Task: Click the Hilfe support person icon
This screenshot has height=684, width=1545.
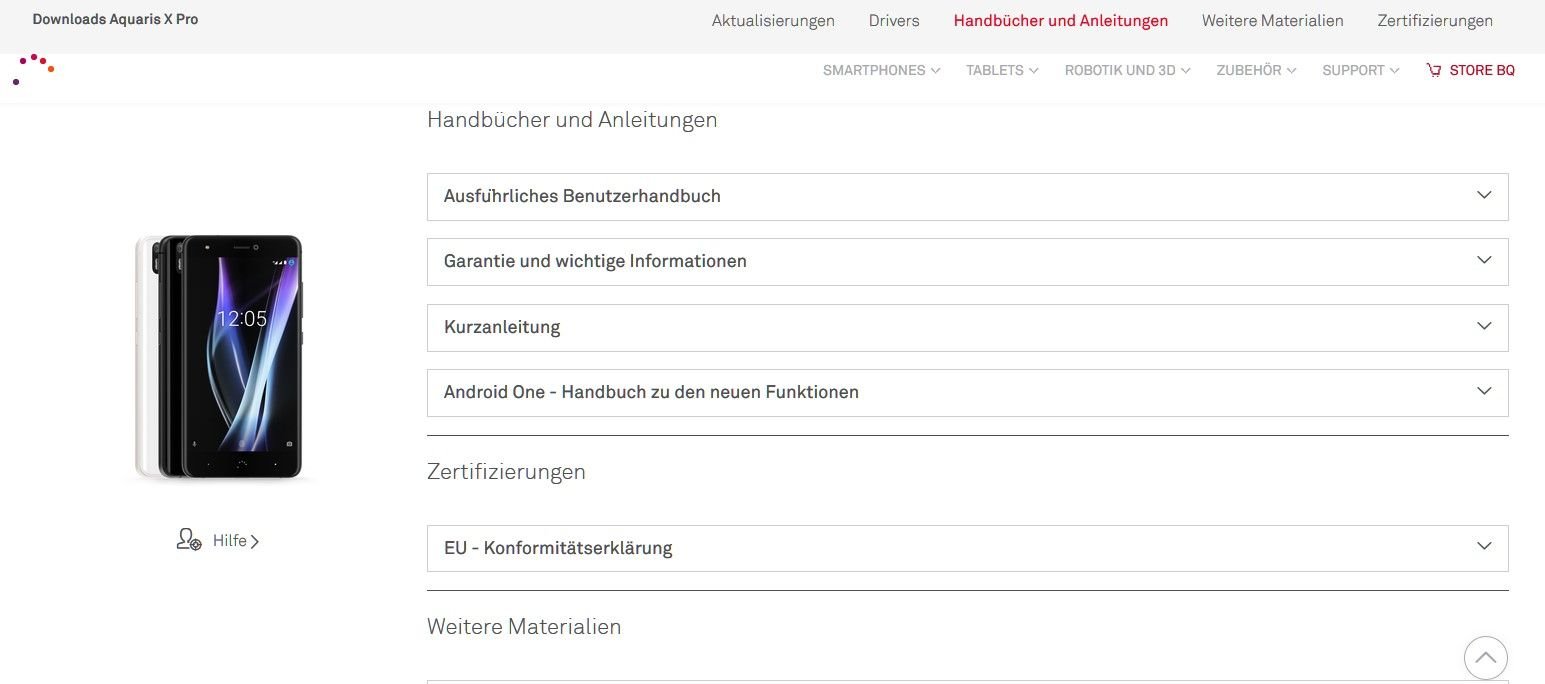Action: [189, 540]
